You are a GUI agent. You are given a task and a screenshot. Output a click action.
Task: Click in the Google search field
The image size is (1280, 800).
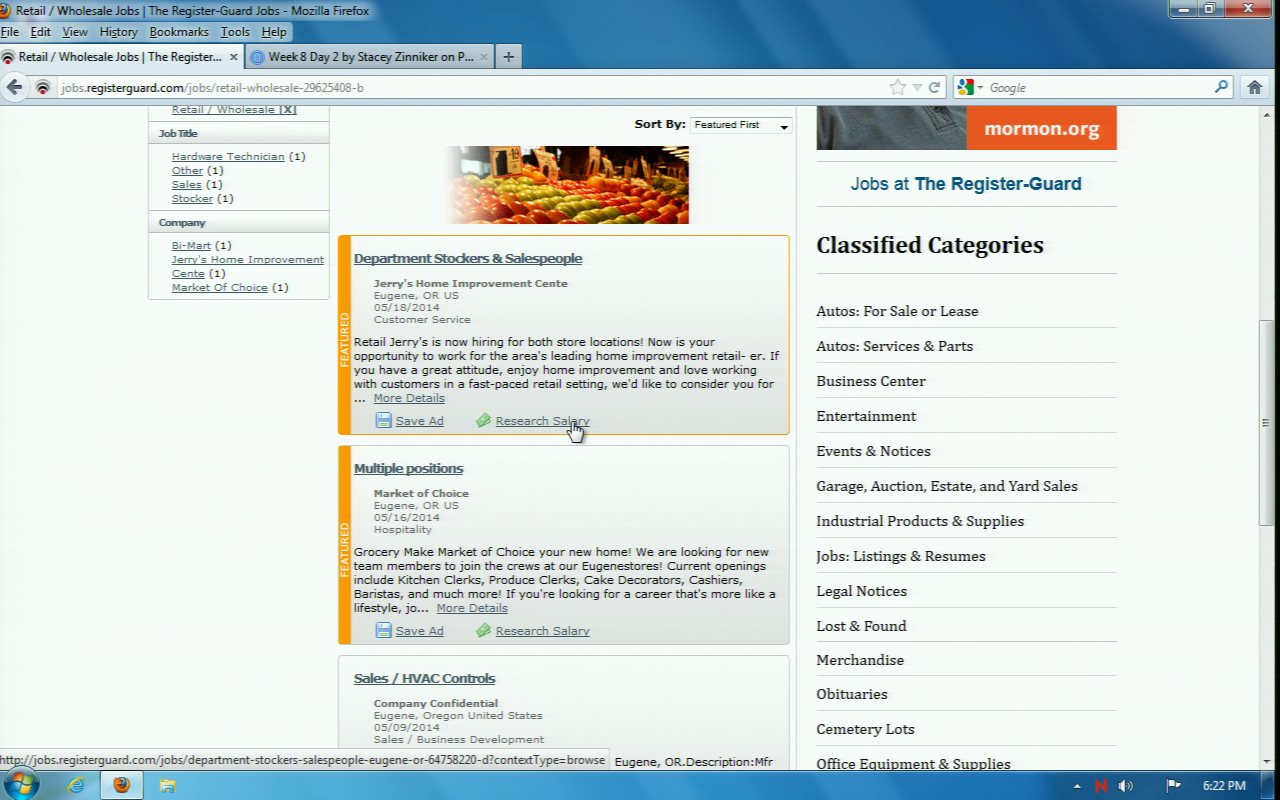pyautogui.click(x=1098, y=88)
